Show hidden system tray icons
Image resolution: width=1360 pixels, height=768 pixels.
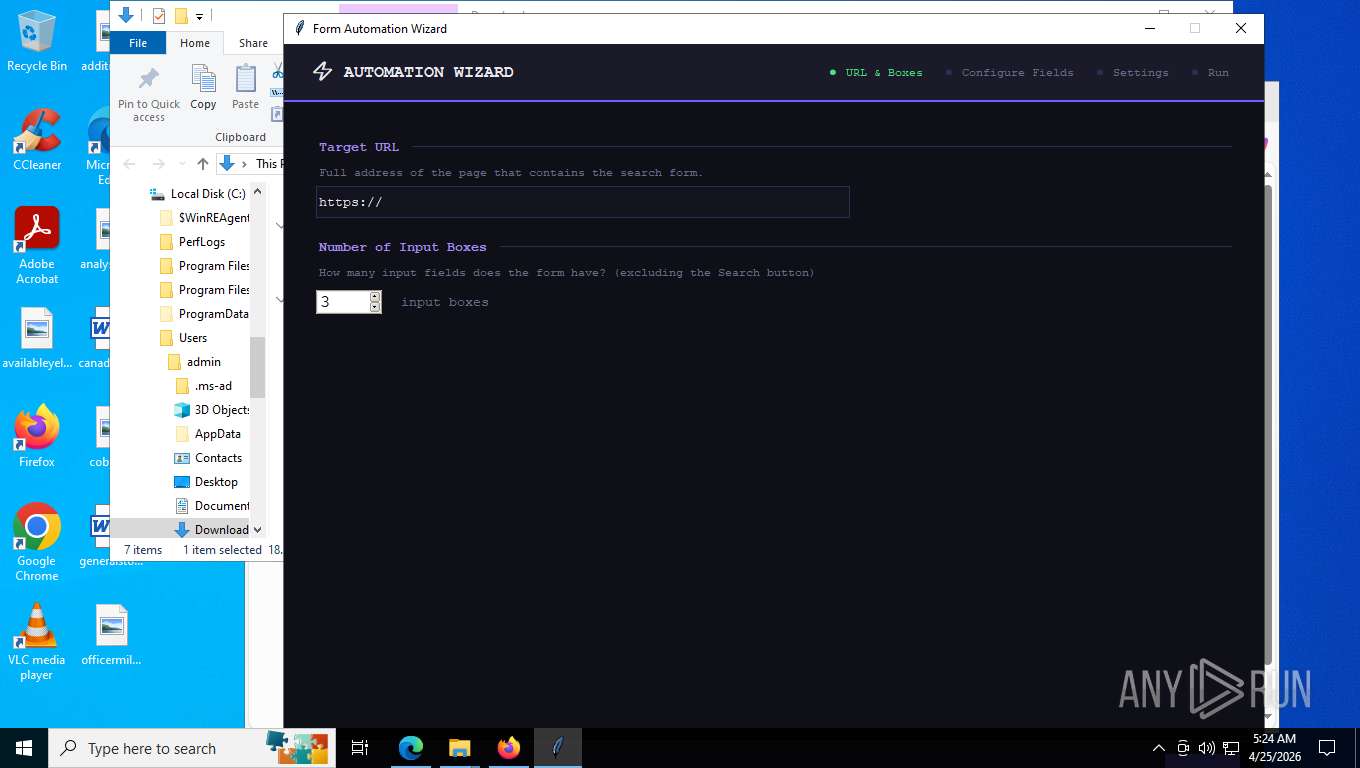point(1159,748)
